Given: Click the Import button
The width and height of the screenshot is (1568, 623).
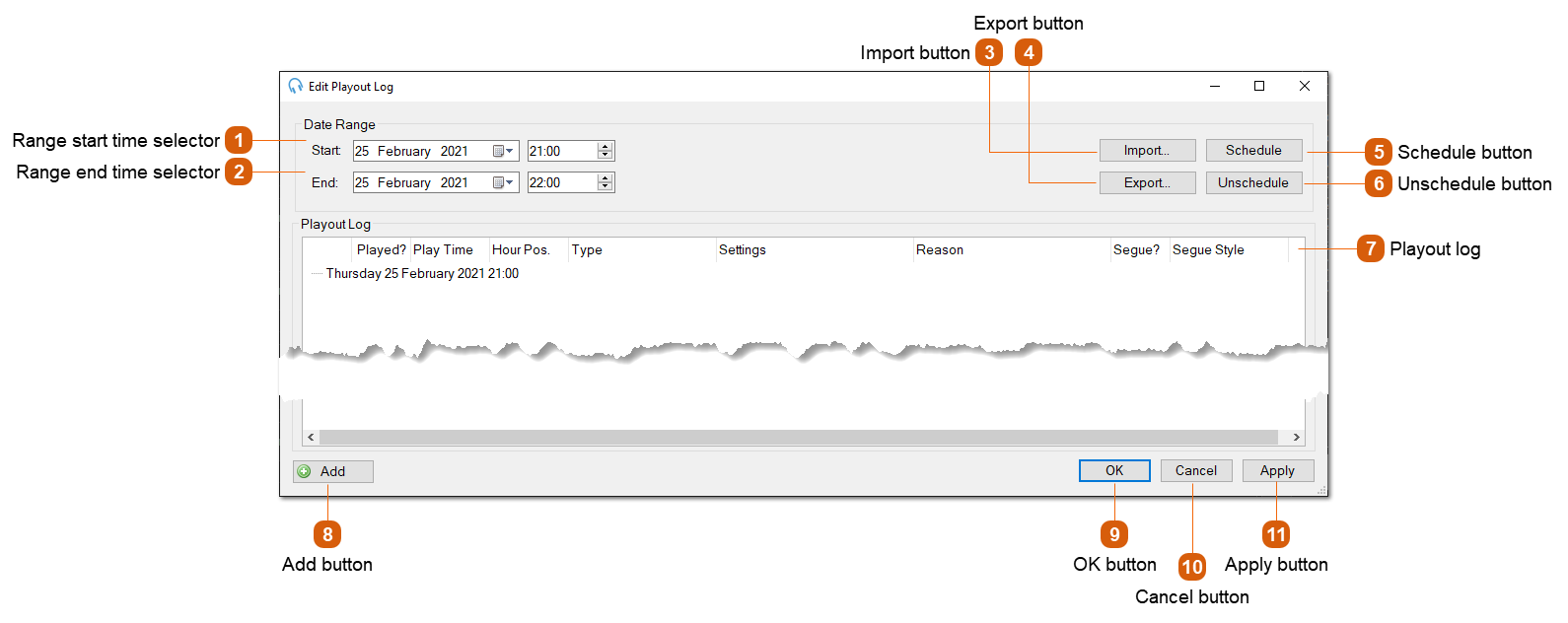Looking at the screenshot, I should click(x=1147, y=150).
